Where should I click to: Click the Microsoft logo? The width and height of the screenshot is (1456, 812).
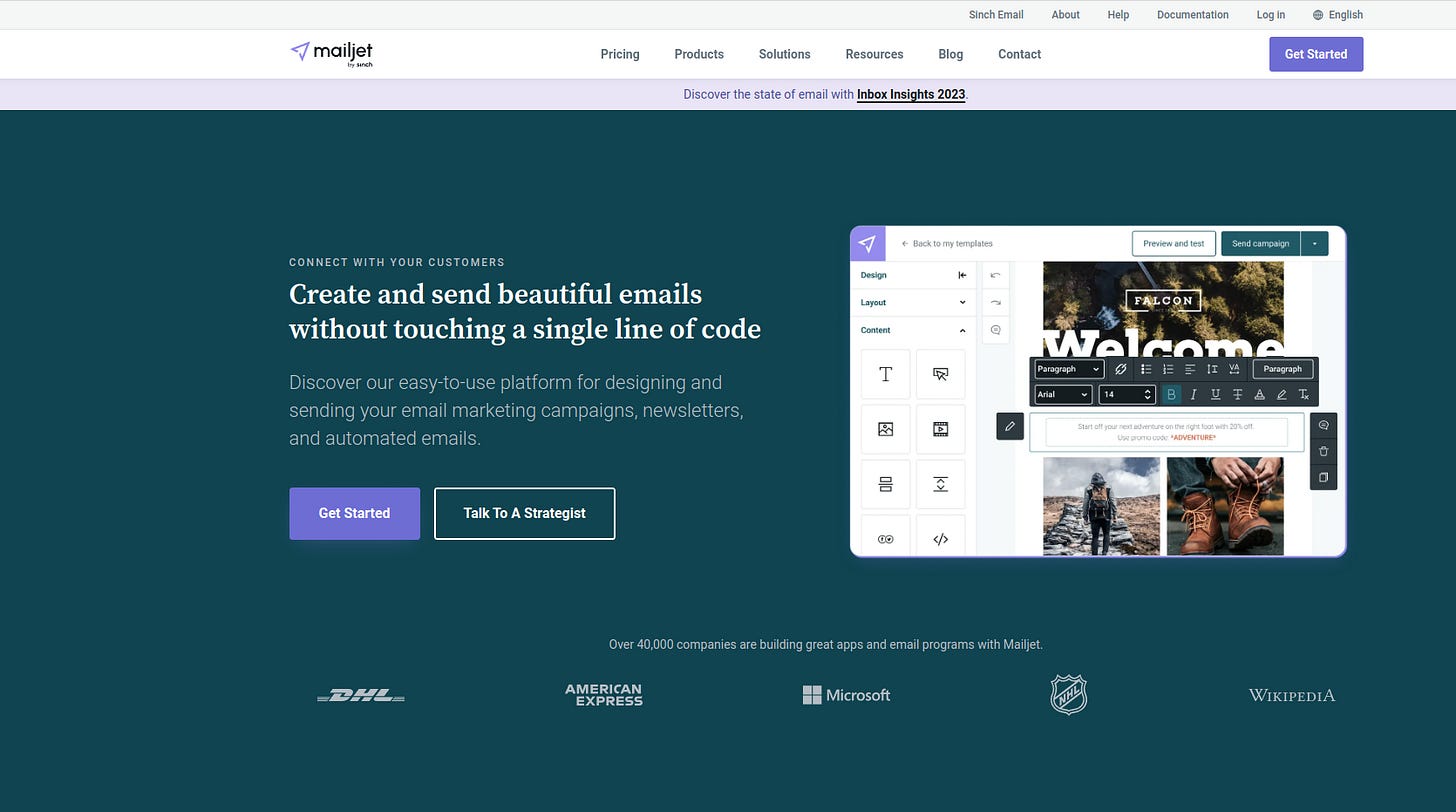846,695
